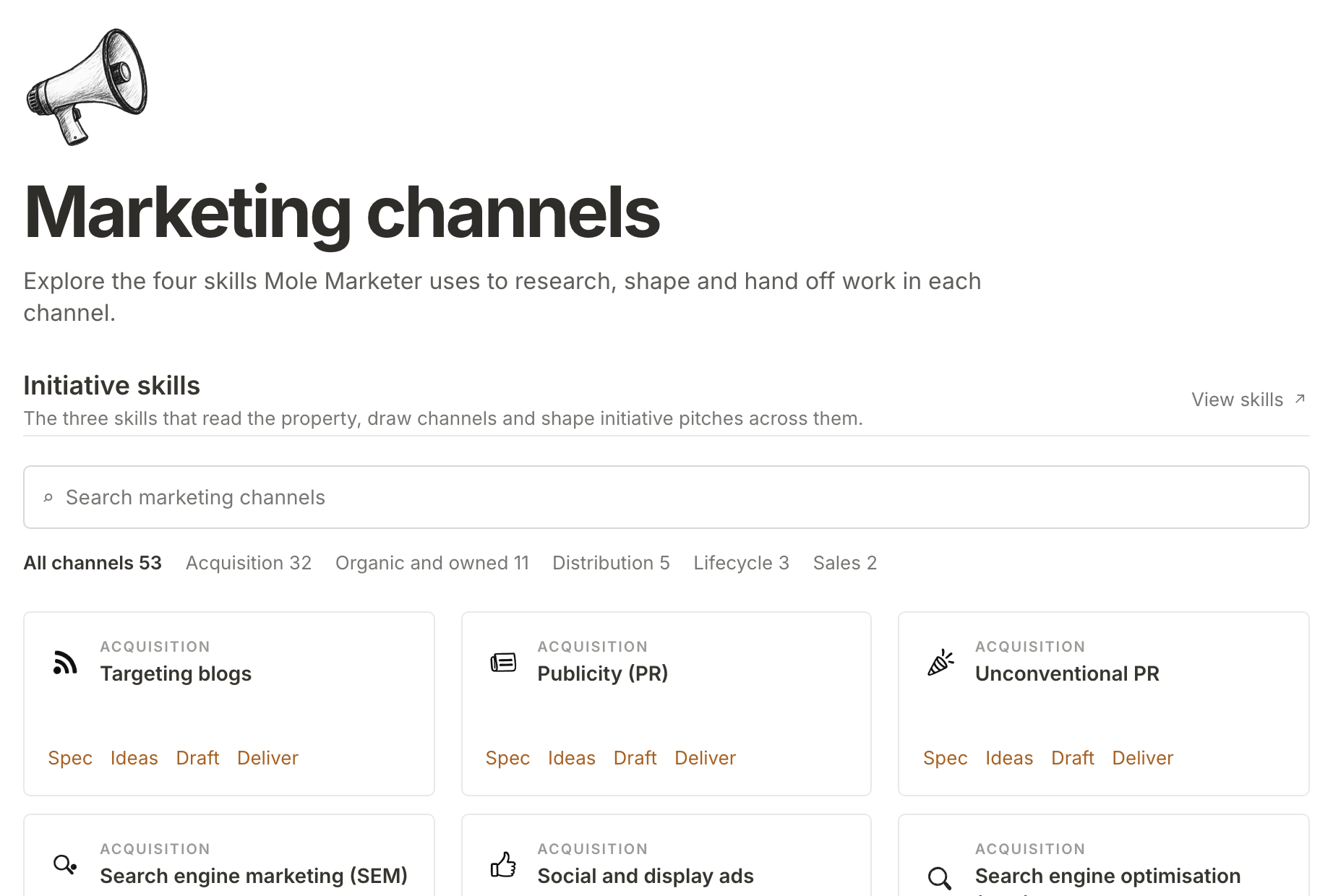Open Ideas for Targeting blogs
Image resolution: width=1333 pixels, height=896 pixels.
click(134, 758)
